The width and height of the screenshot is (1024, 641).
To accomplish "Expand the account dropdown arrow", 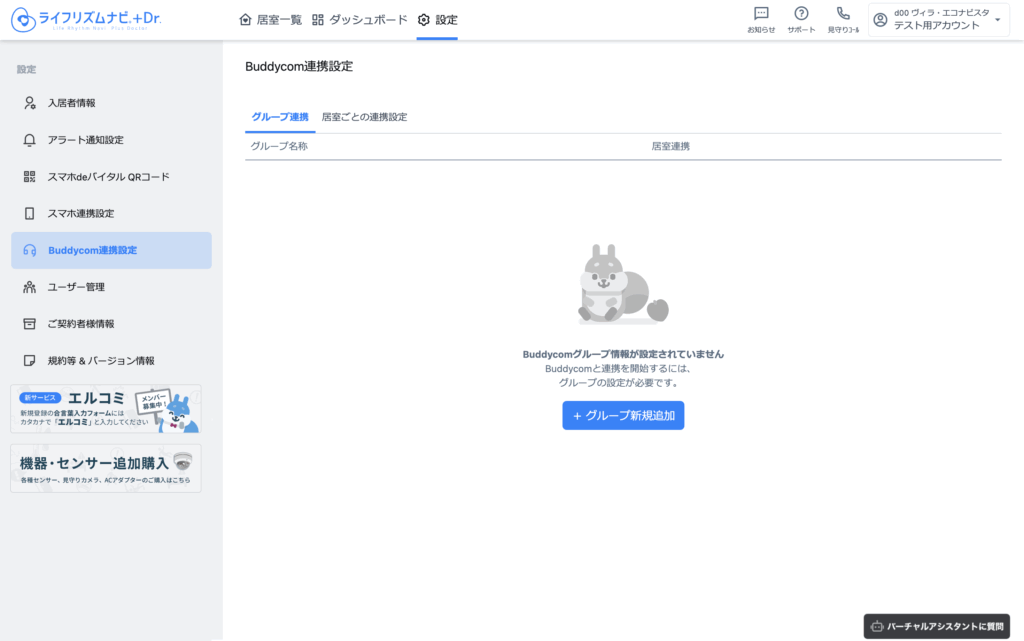I will [x=997, y=20].
